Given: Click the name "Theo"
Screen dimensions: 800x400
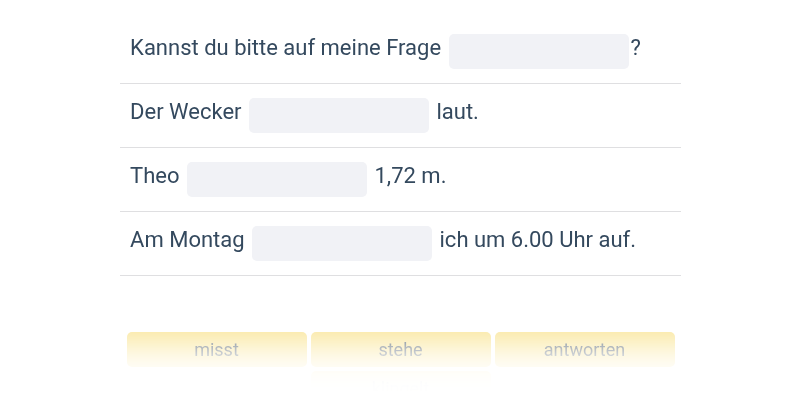Looking at the screenshot, I should (x=155, y=176).
